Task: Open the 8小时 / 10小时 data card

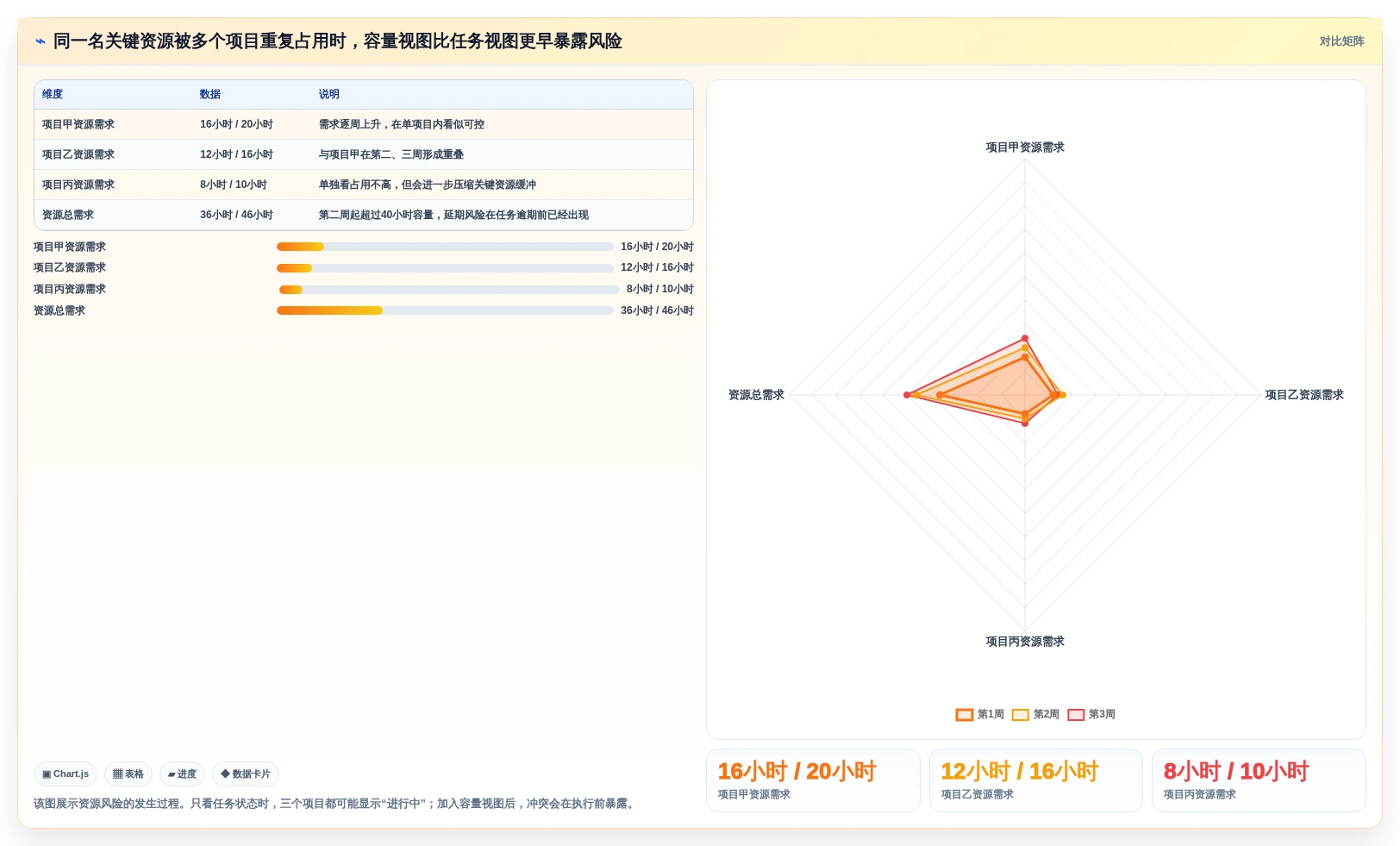Action: point(1259,780)
